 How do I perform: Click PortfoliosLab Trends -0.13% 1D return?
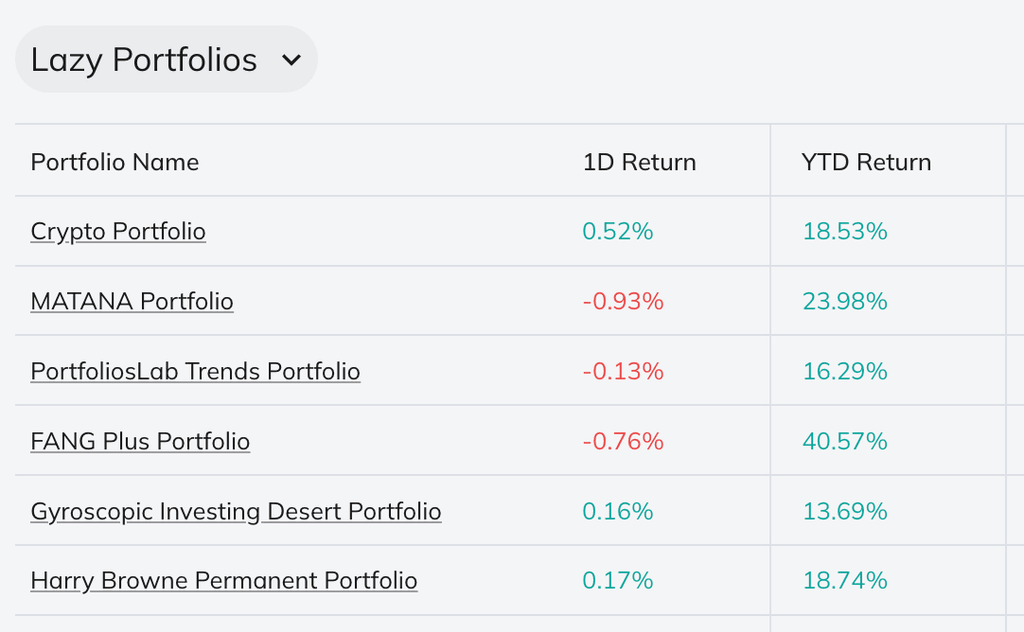coord(622,372)
